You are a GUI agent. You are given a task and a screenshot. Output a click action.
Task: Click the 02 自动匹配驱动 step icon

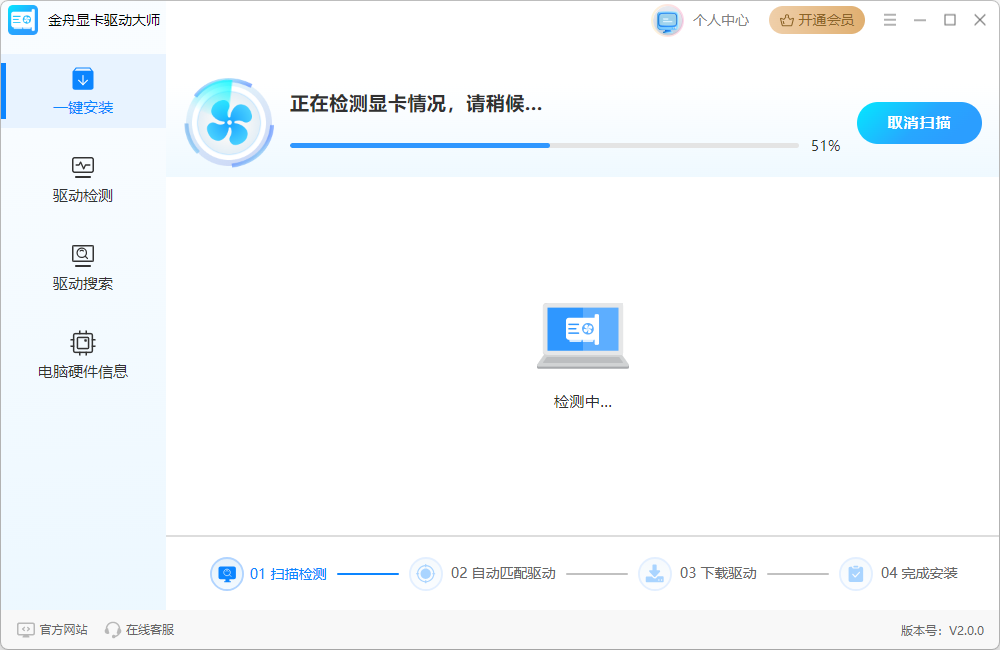tap(425, 573)
